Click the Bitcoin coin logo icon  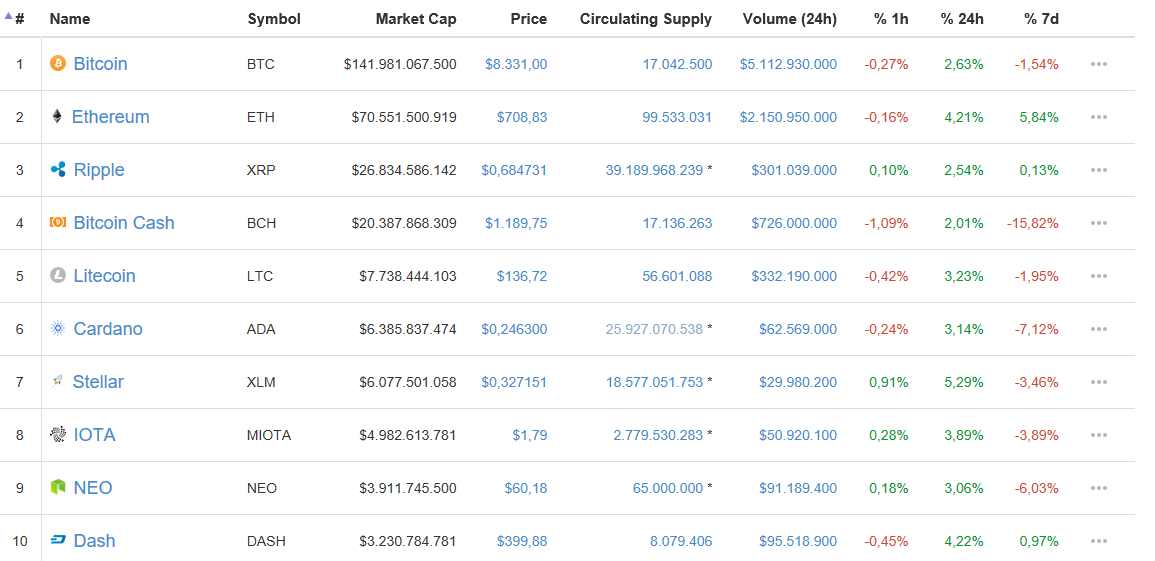(x=58, y=64)
